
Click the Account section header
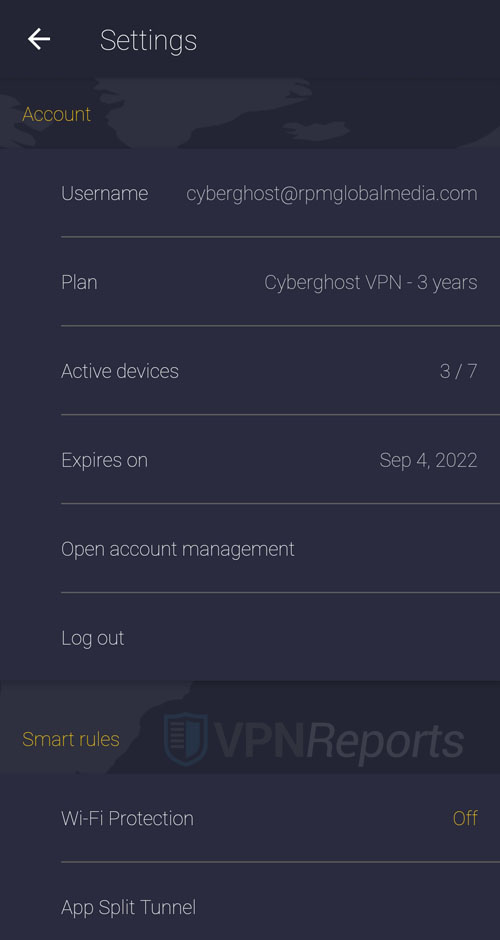click(56, 114)
